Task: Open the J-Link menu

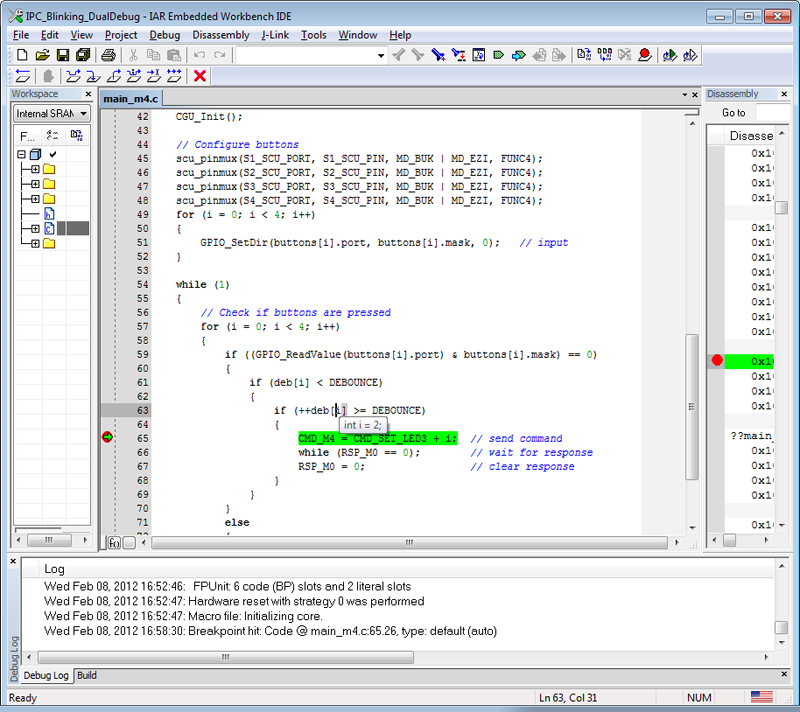Action: tap(275, 35)
